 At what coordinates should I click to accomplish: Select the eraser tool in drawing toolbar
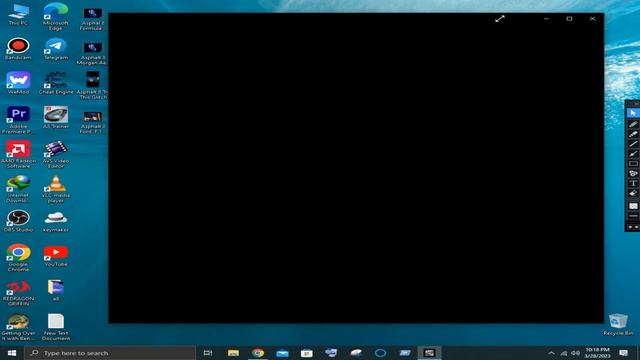point(633,193)
